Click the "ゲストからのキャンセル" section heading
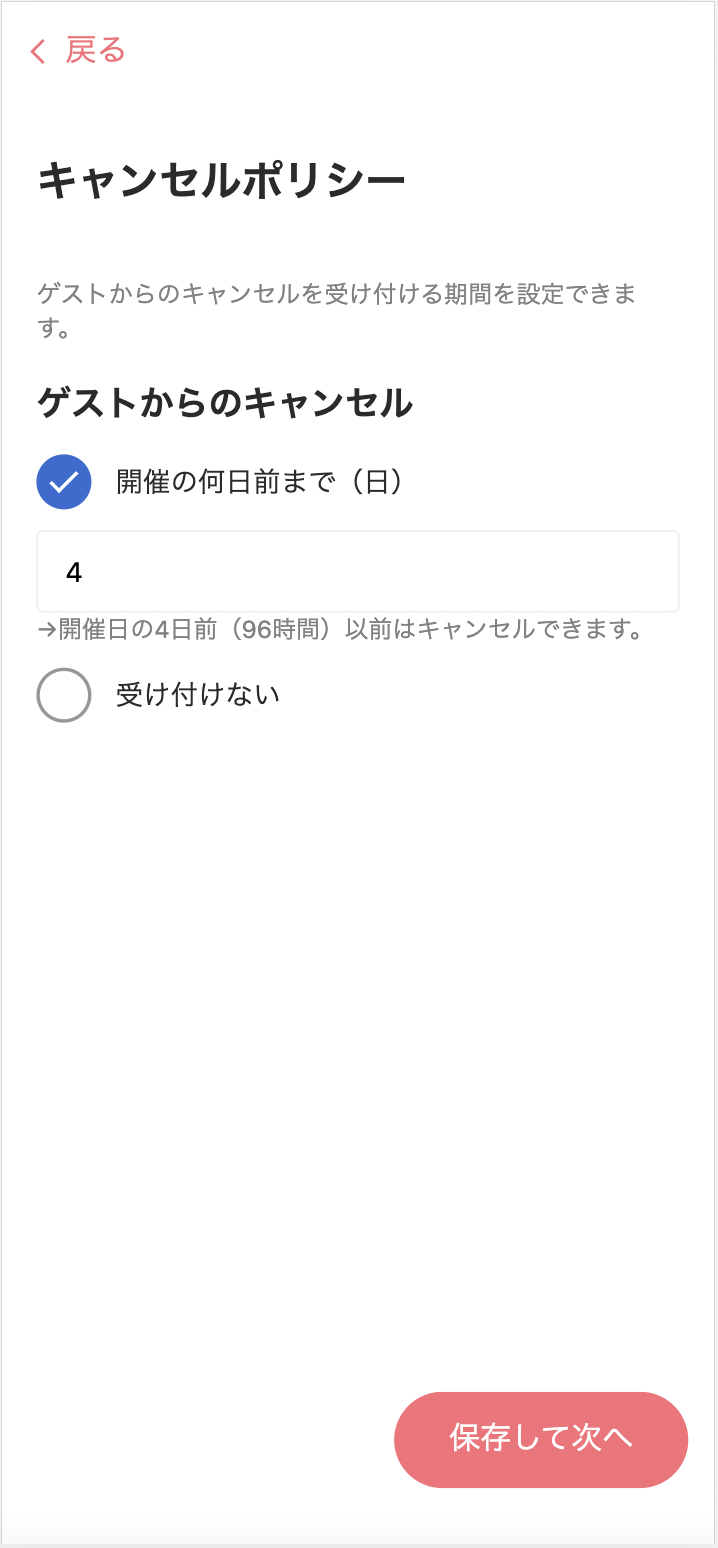Image resolution: width=718 pixels, height=1548 pixels. click(225, 403)
